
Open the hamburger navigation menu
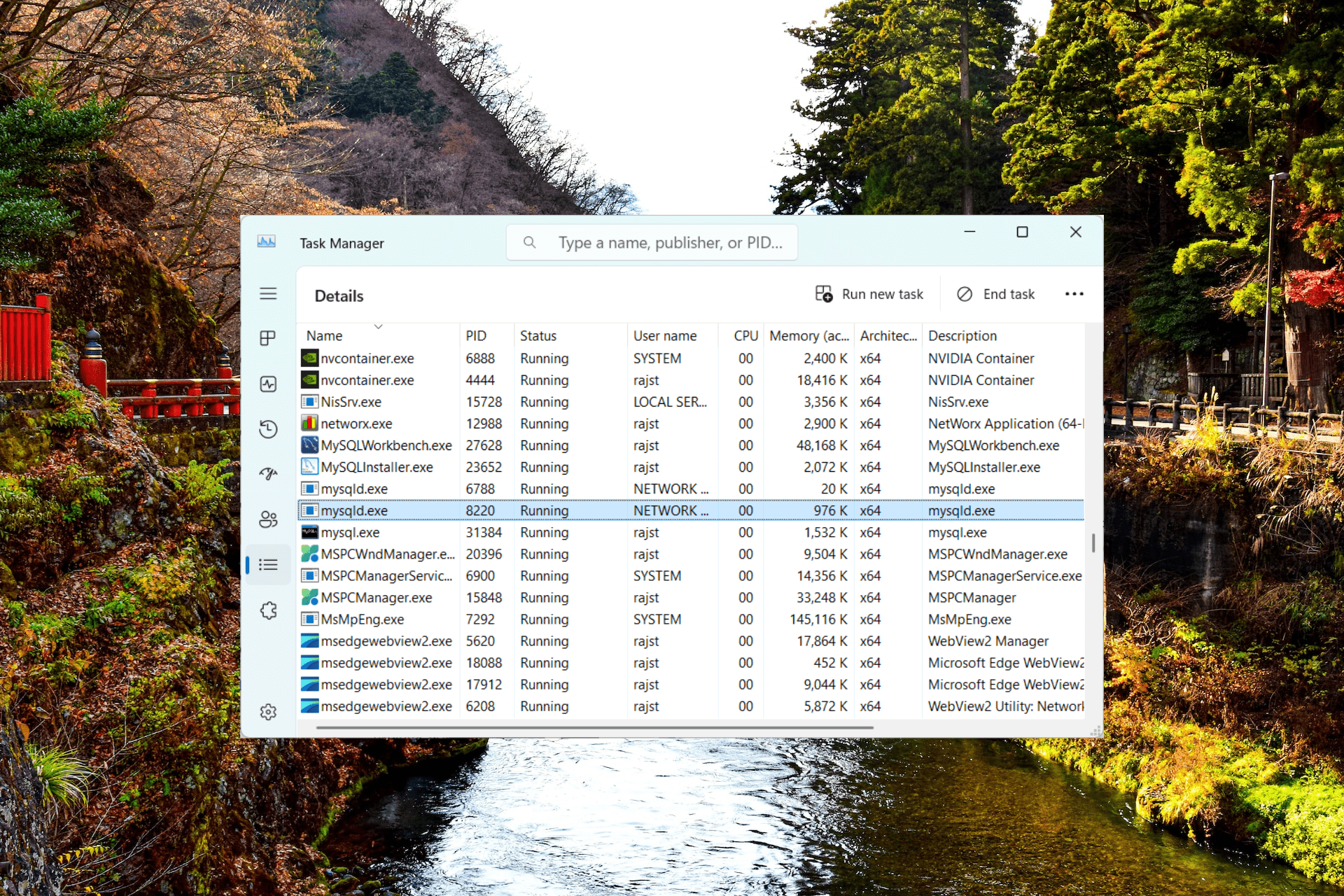pos(268,293)
